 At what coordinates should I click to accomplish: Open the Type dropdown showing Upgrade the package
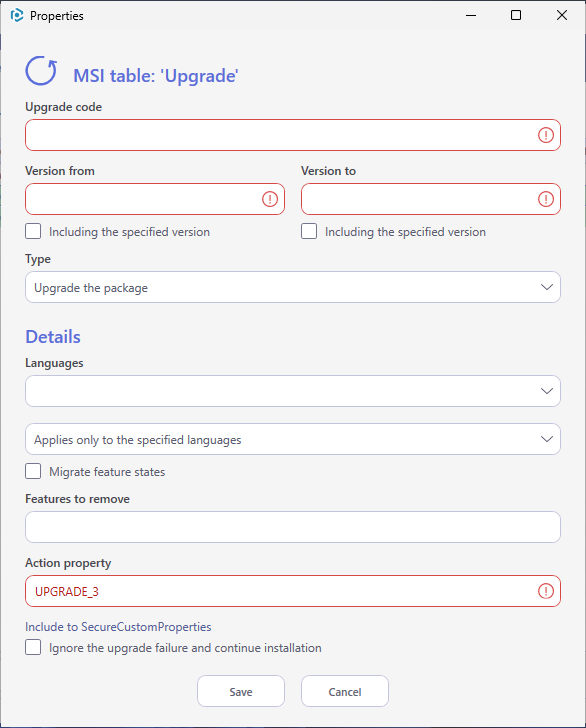point(293,287)
